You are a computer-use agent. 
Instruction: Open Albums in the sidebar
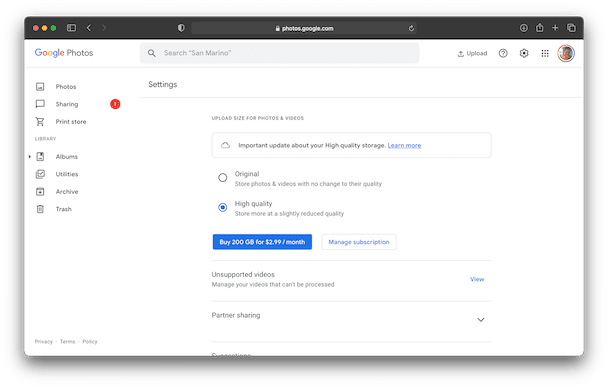point(67,157)
